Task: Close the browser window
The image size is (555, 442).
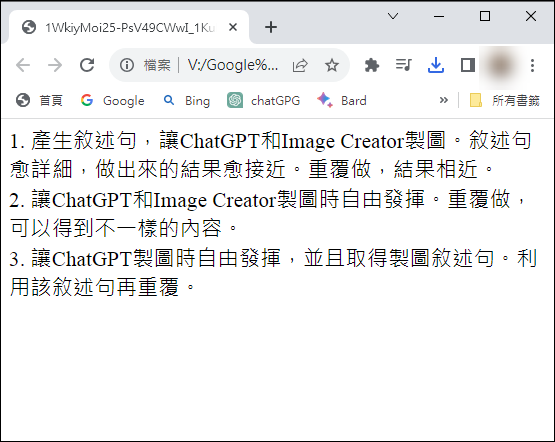Action: pos(531,16)
